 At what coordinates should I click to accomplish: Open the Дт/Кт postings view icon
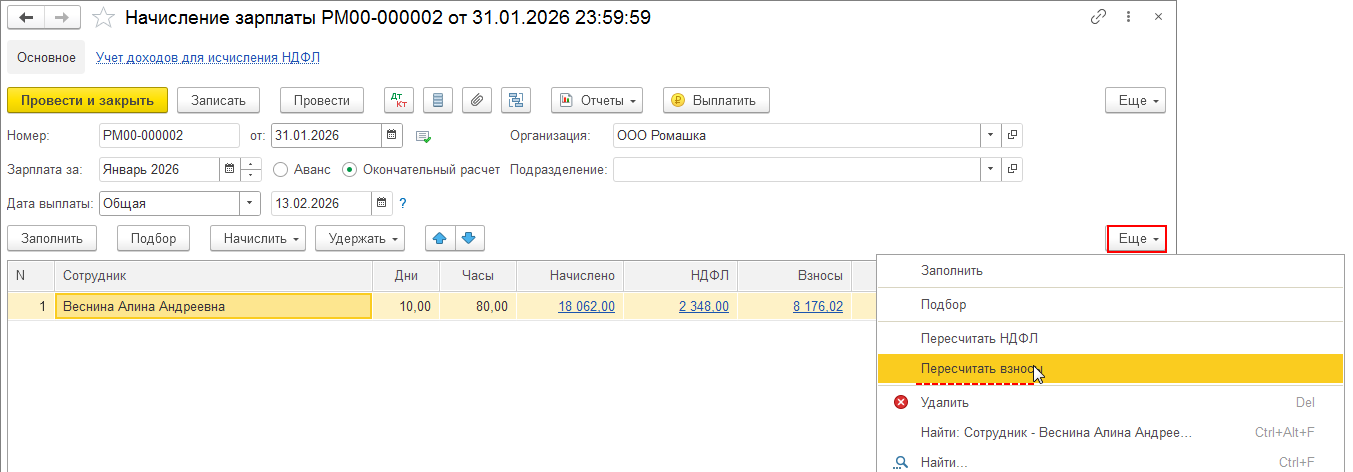pyautogui.click(x=399, y=100)
